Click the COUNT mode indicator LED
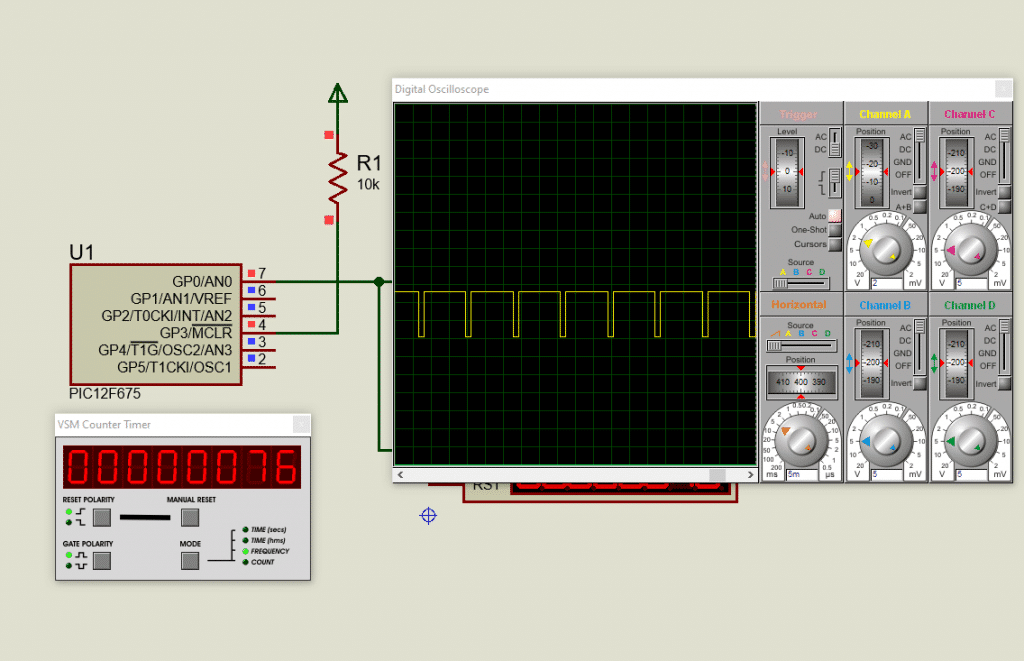The width and height of the screenshot is (1024, 661). pyautogui.click(x=246, y=562)
